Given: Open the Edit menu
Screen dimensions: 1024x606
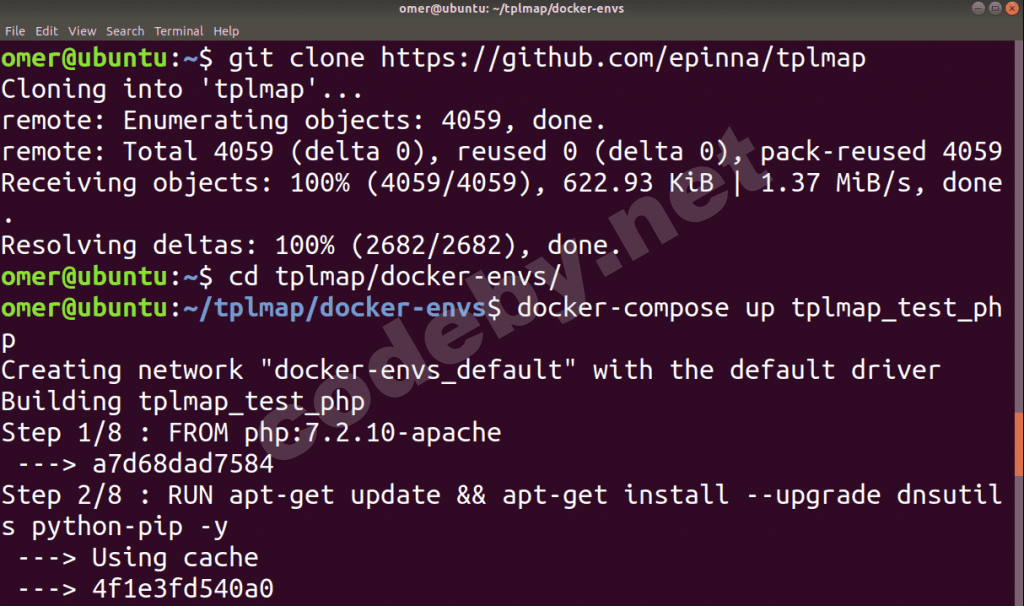Looking at the screenshot, I should (47, 31).
